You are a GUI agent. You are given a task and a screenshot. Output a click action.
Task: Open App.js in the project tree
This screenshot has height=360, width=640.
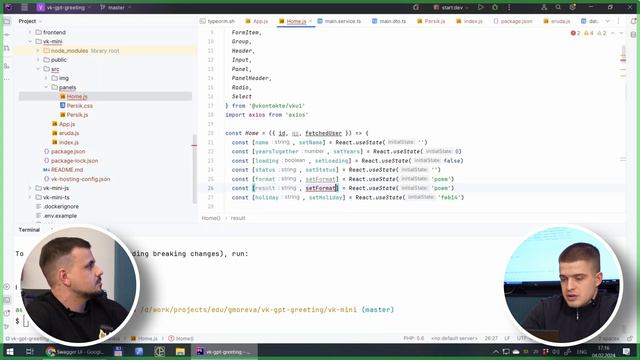tap(67, 124)
